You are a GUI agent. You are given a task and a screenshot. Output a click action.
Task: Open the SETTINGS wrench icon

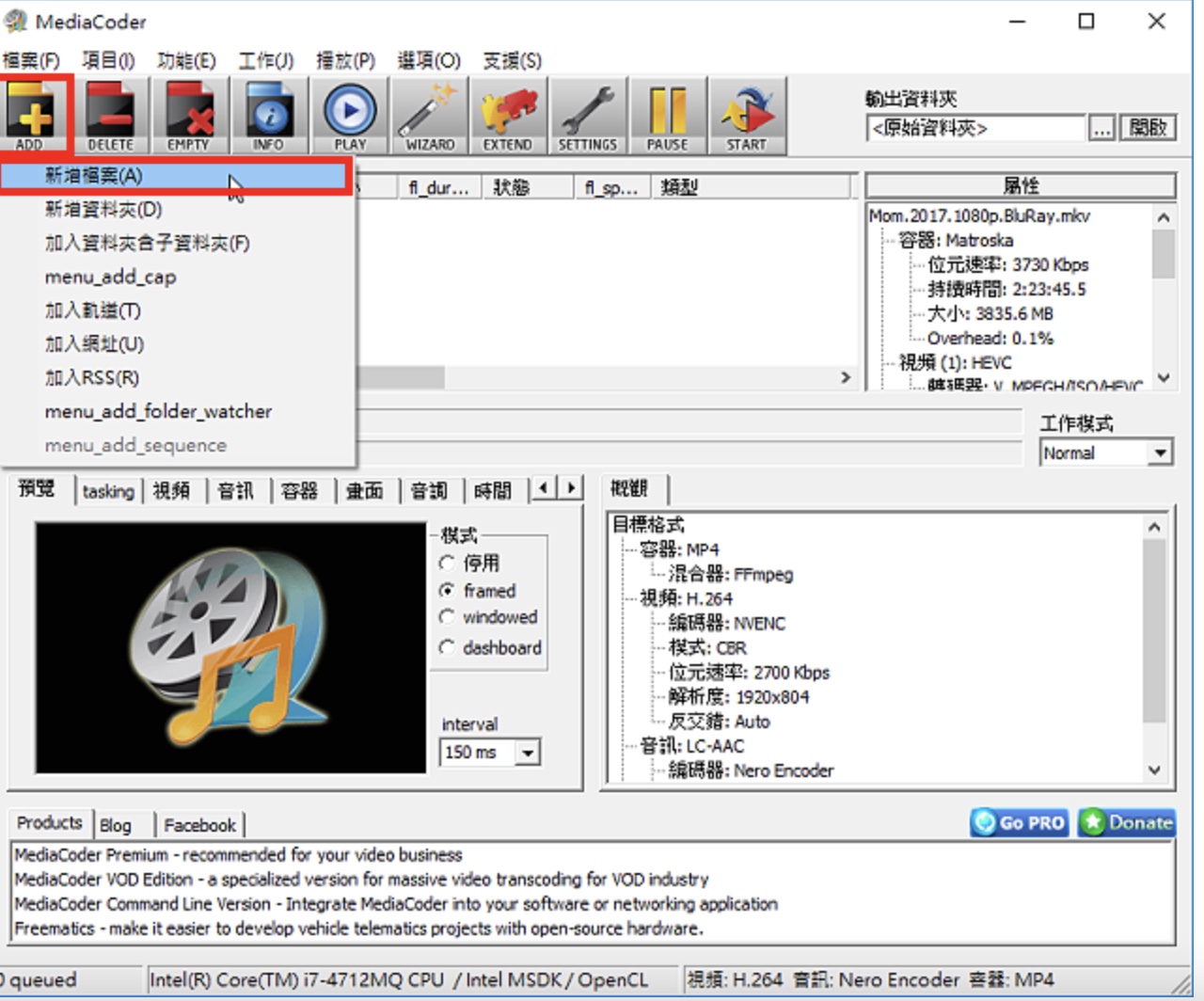[x=588, y=115]
